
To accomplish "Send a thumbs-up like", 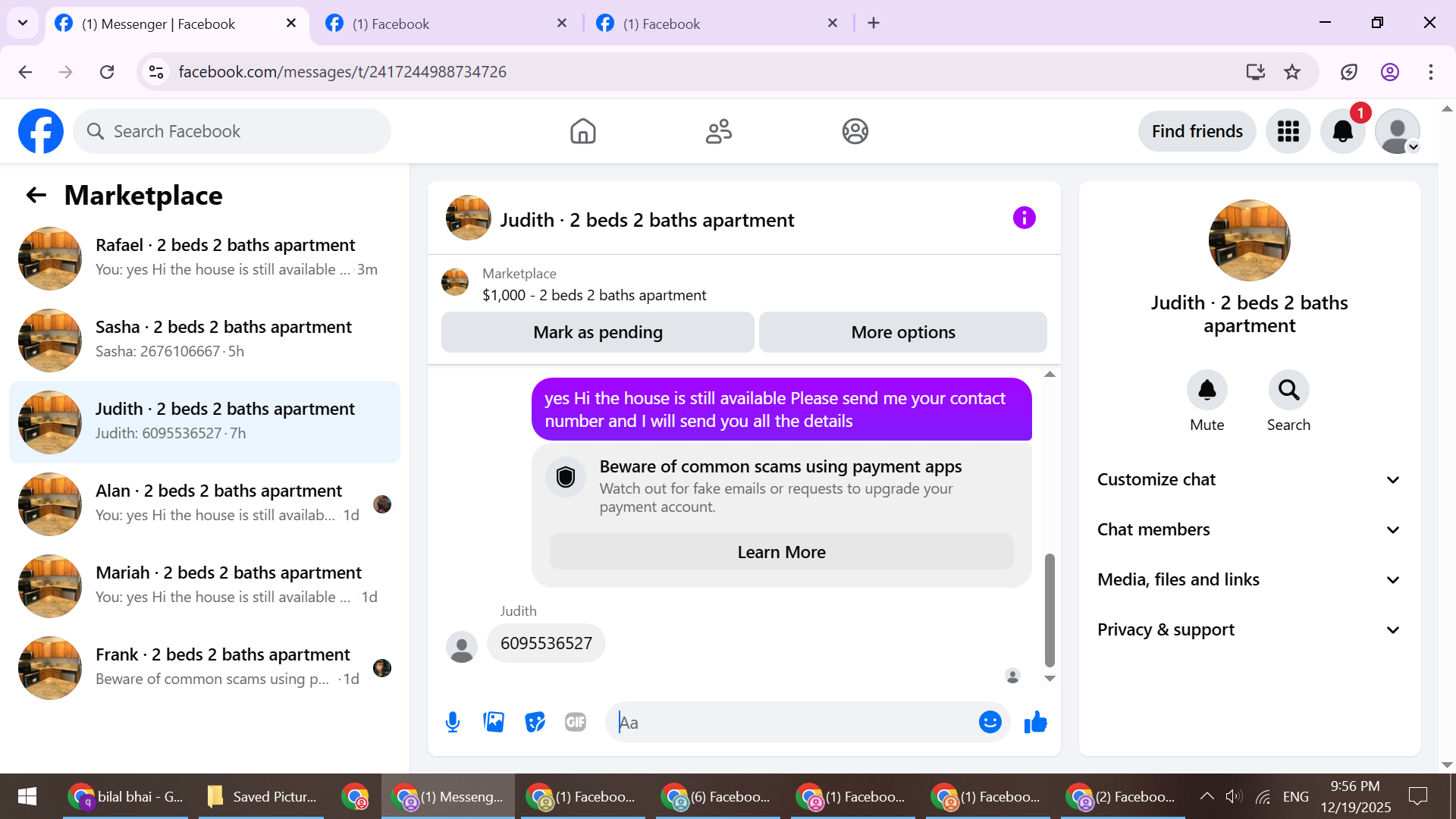I will [1035, 722].
